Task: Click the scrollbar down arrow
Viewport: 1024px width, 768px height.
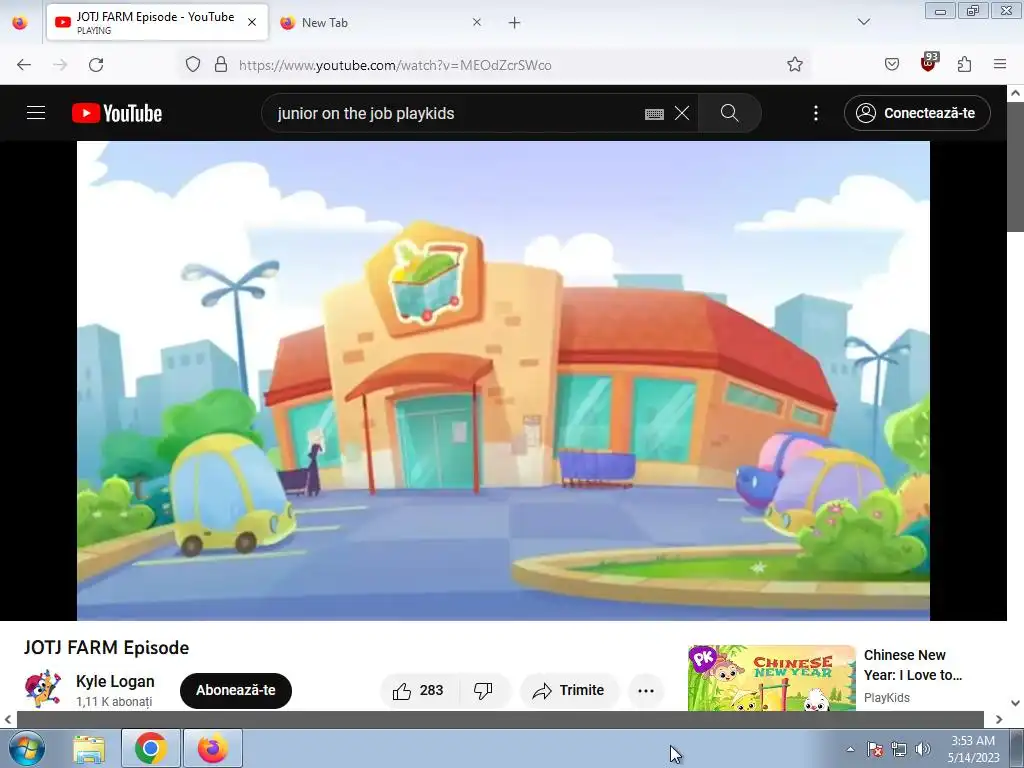Action: pos(1016,703)
